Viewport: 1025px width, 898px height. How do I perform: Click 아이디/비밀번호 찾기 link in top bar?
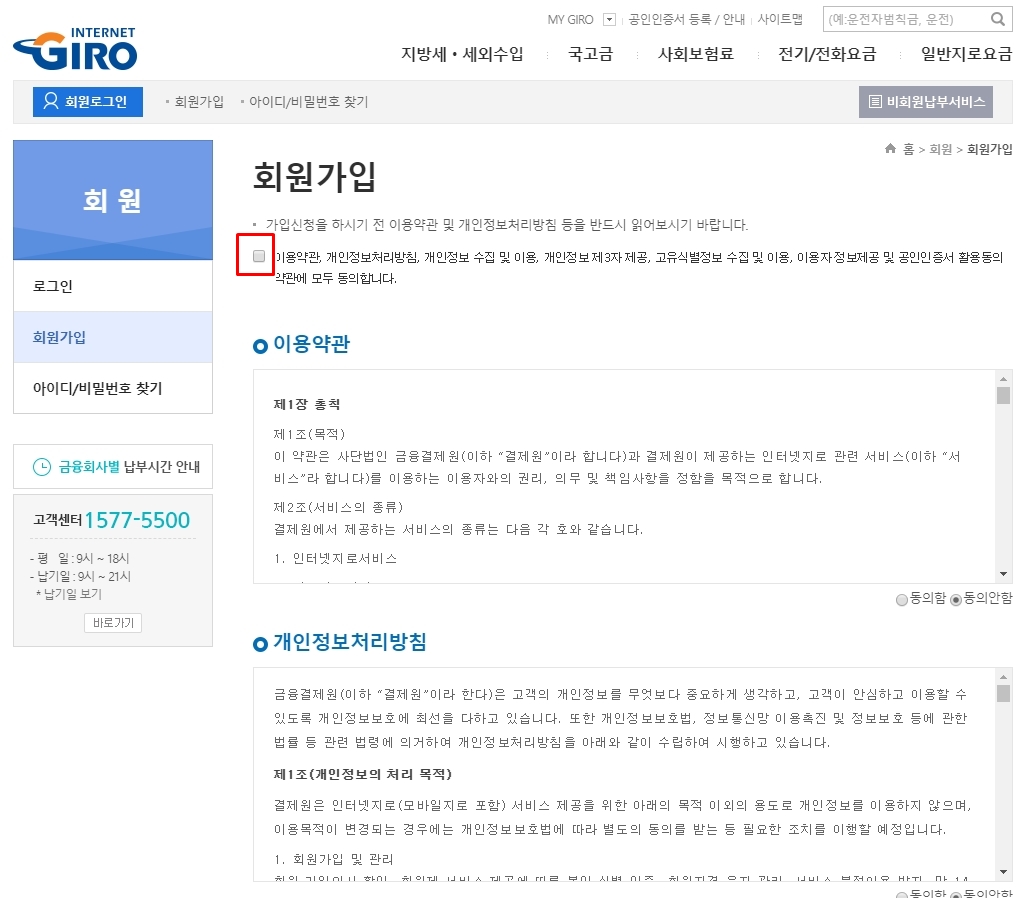[x=309, y=102]
